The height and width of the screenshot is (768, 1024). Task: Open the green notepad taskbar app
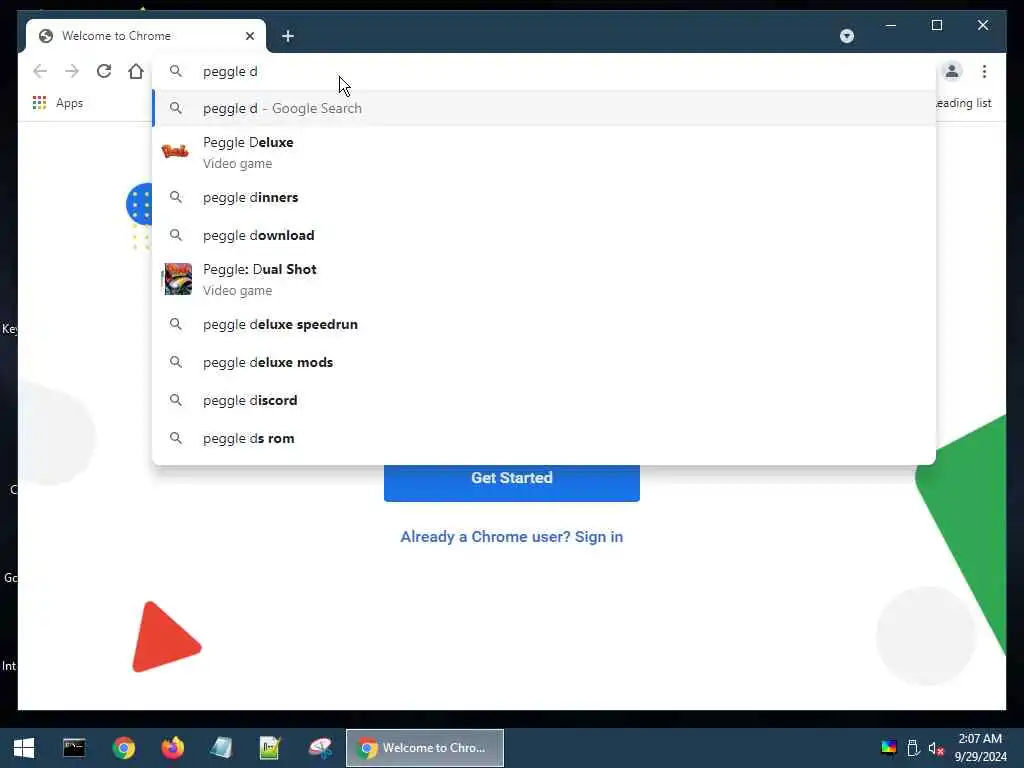pyautogui.click(x=270, y=748)
